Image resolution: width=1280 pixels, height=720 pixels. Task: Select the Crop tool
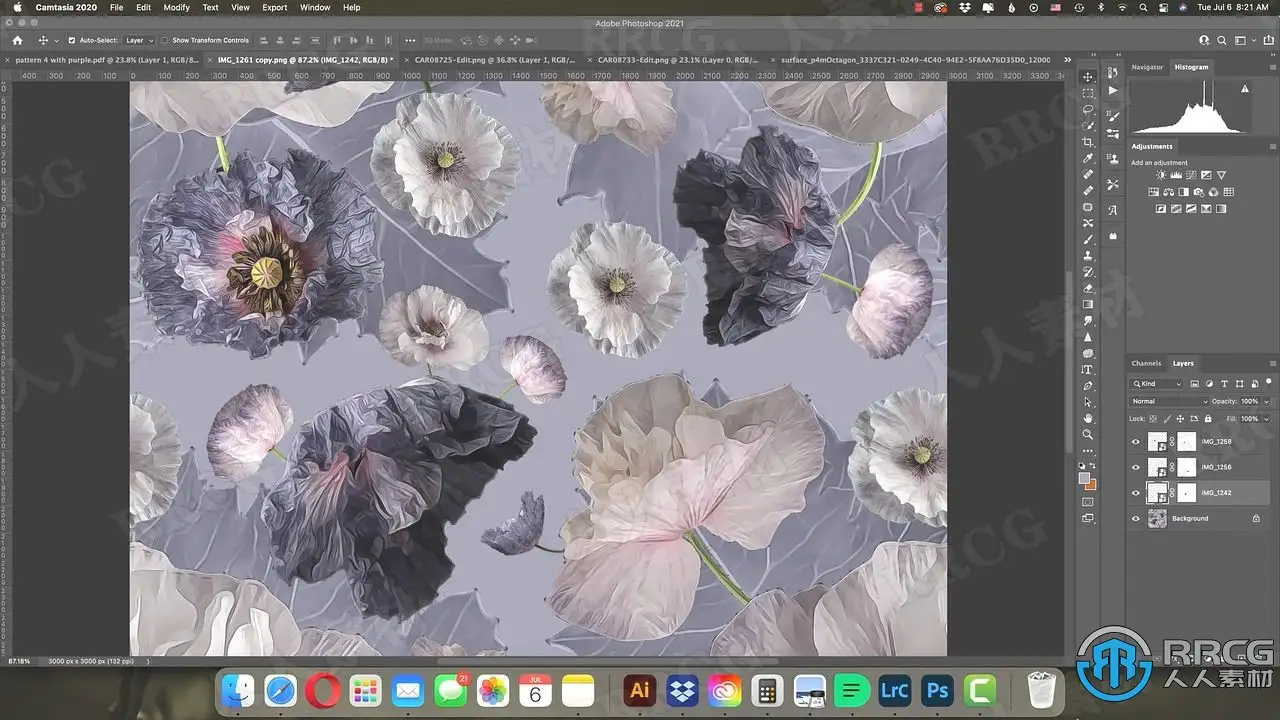click(x=1088, y=142)
